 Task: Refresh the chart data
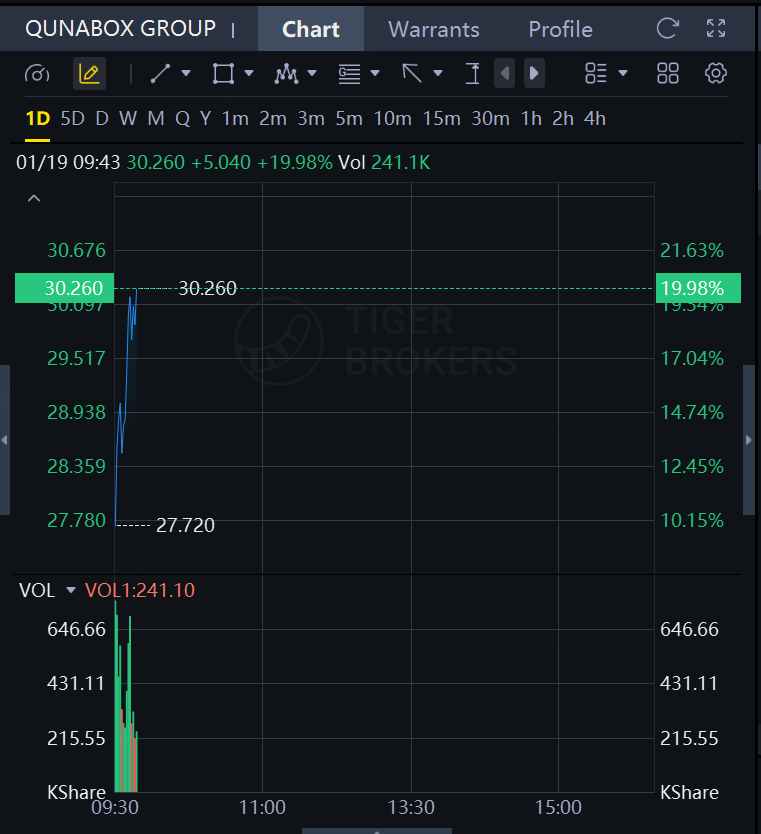pos(668,29)
